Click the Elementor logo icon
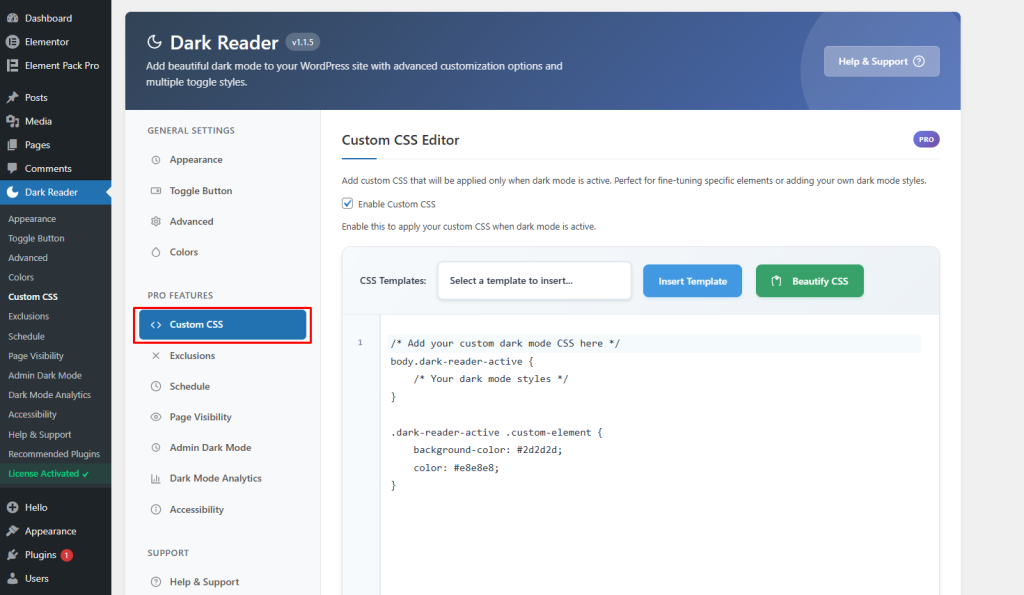Viewport: 1024px width, 595px height. pyautogui.click(x=12, y=42)
